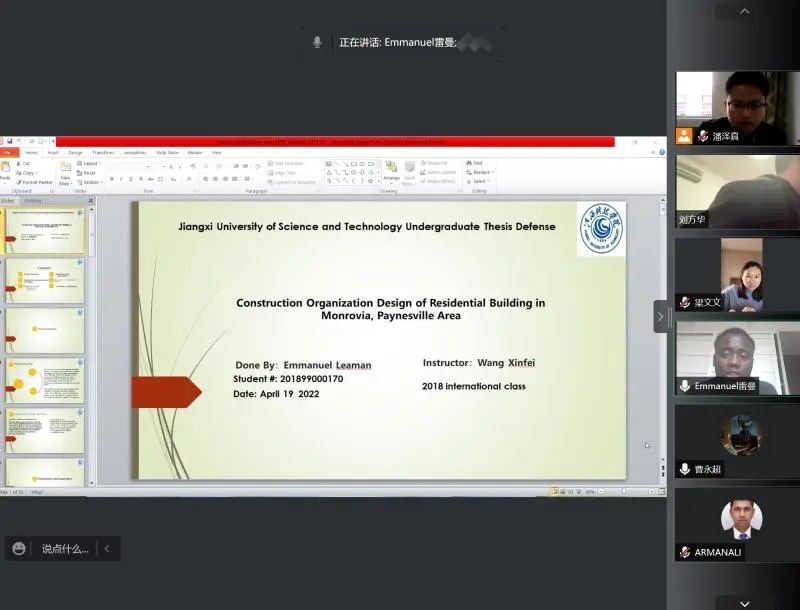The height and width of the screenshot is (610, 800).
Task: Collapse the participant video panel arrow
Action: (x=660, y=317)
